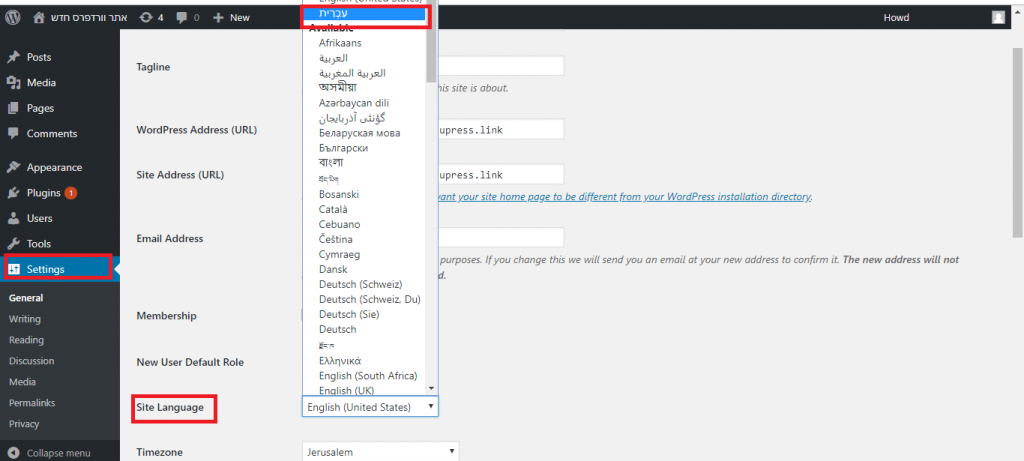Select Cymraeg language option
This screenshot has width=1024, height=461.
pyautogui.click(x=339, y=254)
